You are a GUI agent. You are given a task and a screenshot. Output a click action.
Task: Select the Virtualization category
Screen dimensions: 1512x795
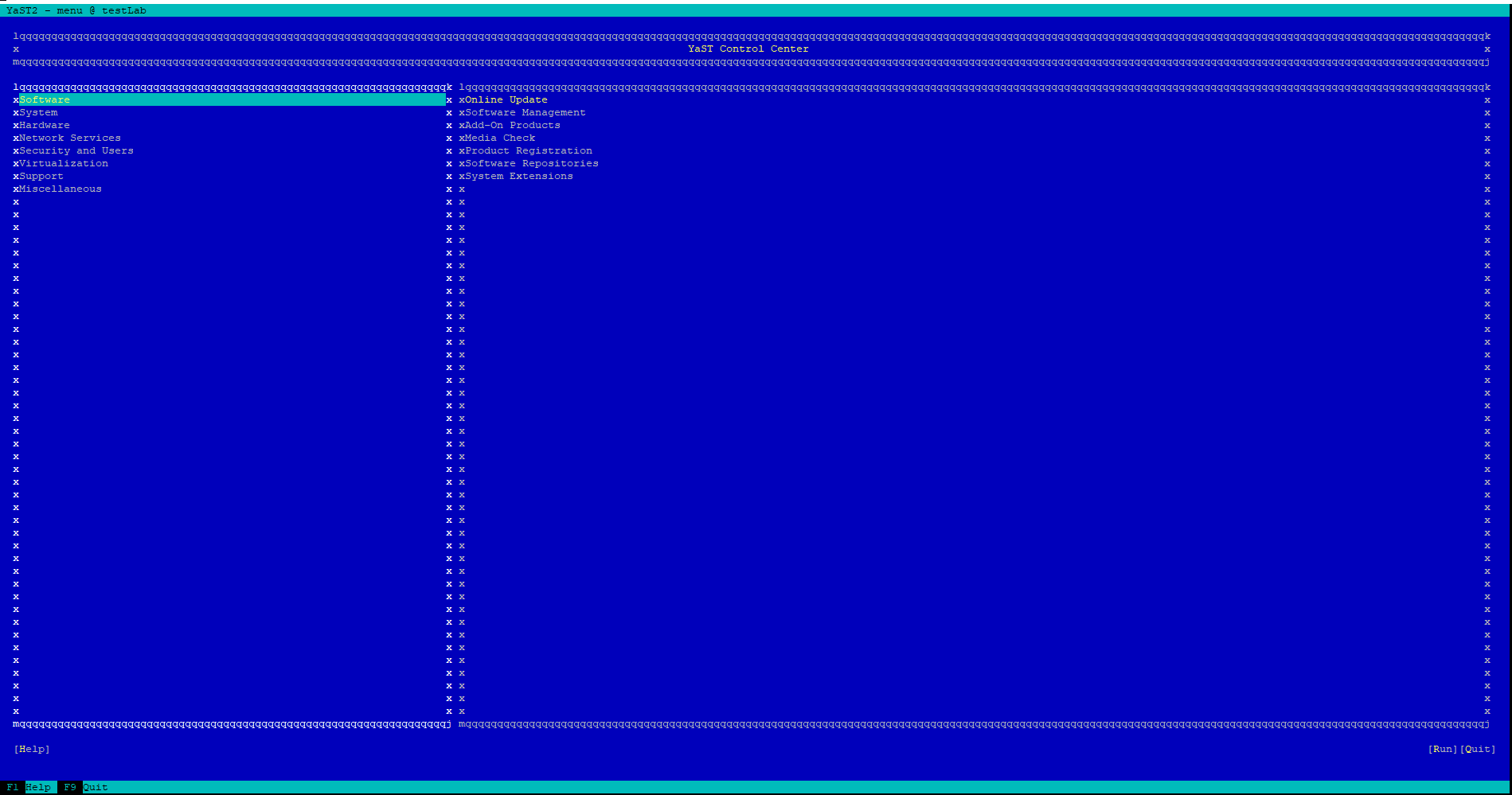coord(64,164)
